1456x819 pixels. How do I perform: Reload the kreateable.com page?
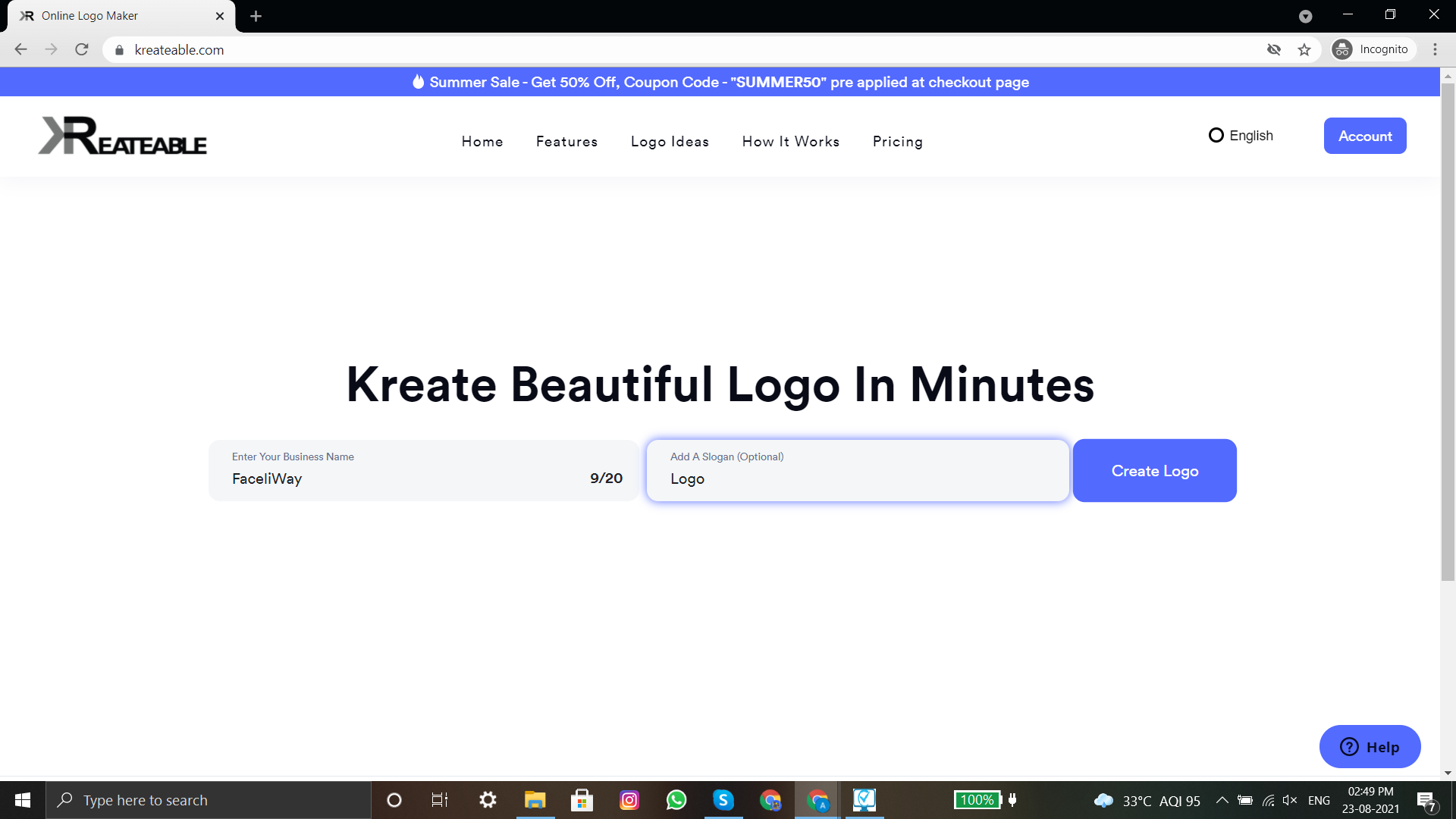(x=82, y=50)
